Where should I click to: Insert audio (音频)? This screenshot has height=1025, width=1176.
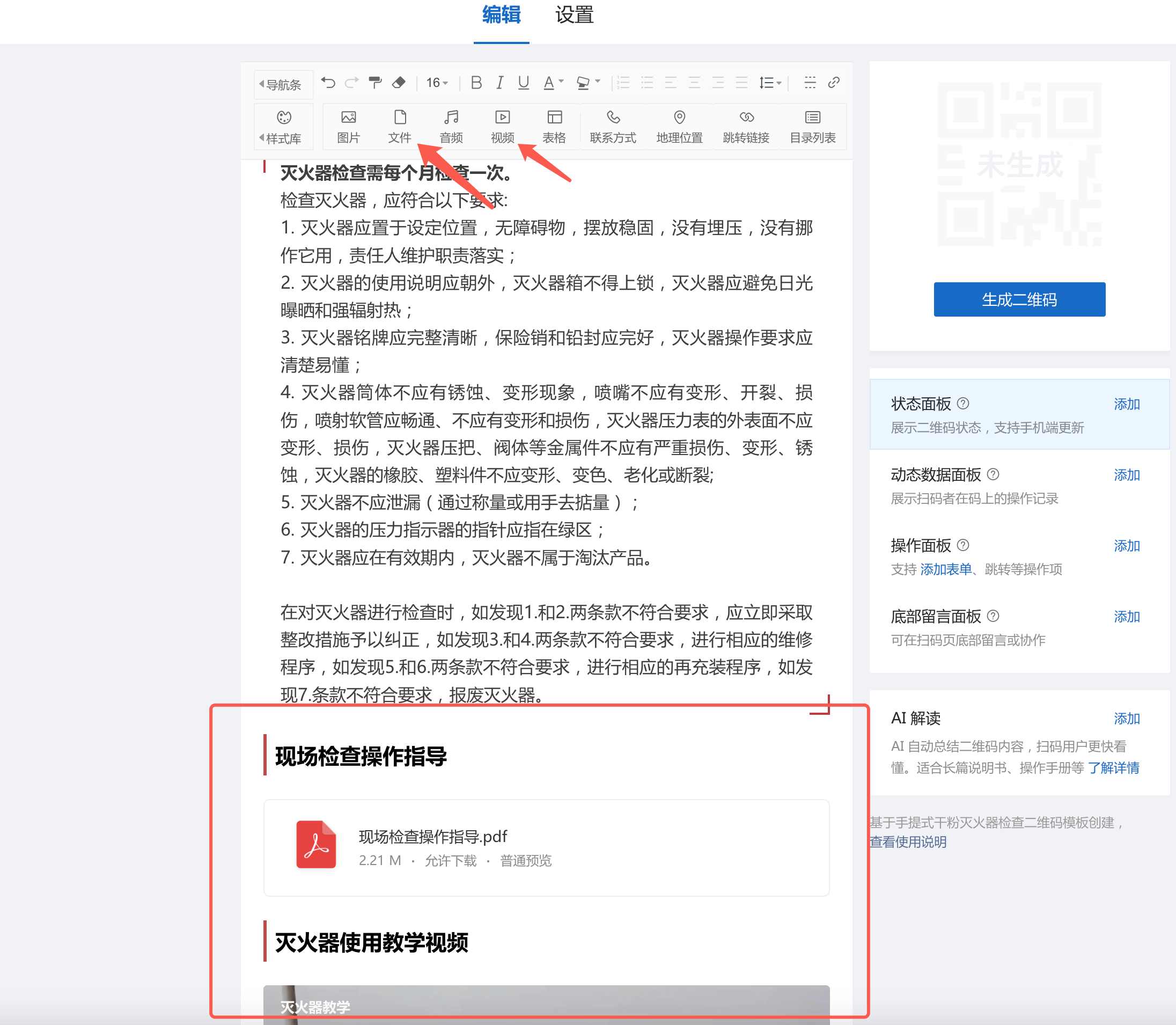[451, 127]
